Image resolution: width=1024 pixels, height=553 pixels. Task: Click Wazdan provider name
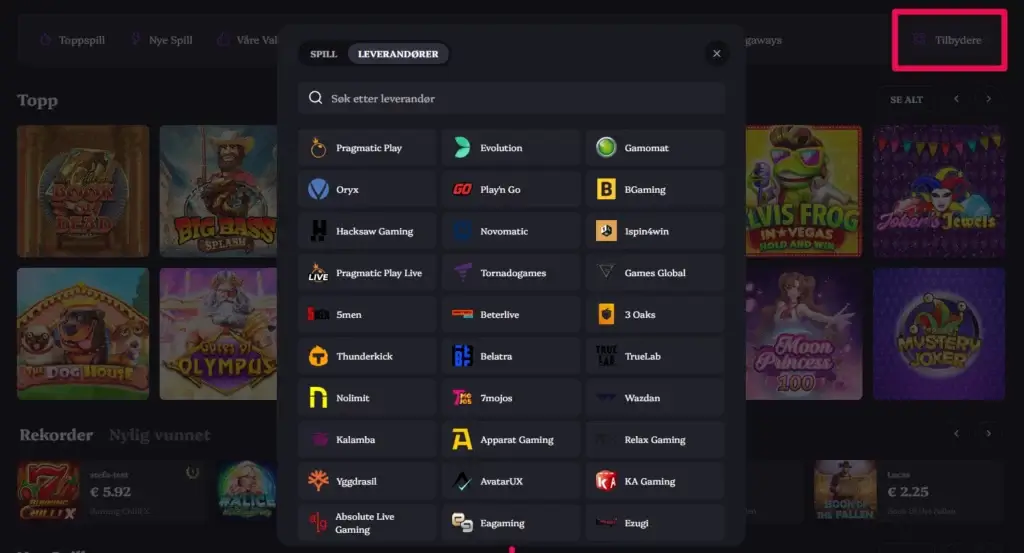(642, 398)
